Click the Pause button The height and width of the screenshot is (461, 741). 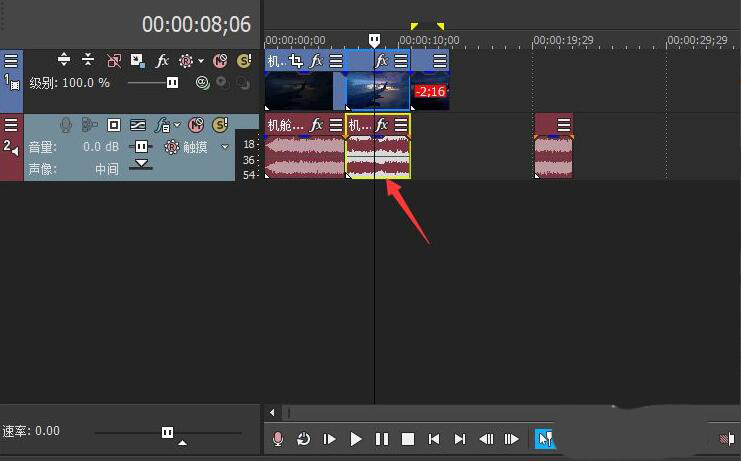click(x=382, y=439)
